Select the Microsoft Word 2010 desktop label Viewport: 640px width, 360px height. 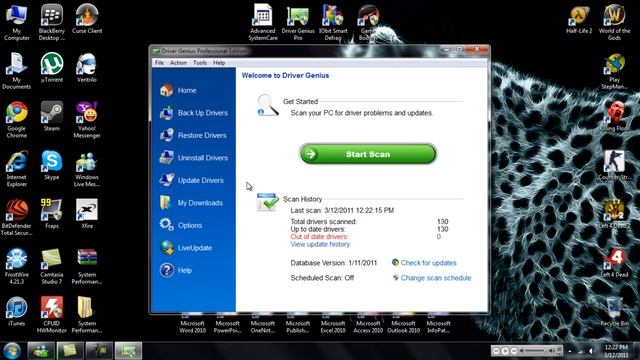coord(192,327)
